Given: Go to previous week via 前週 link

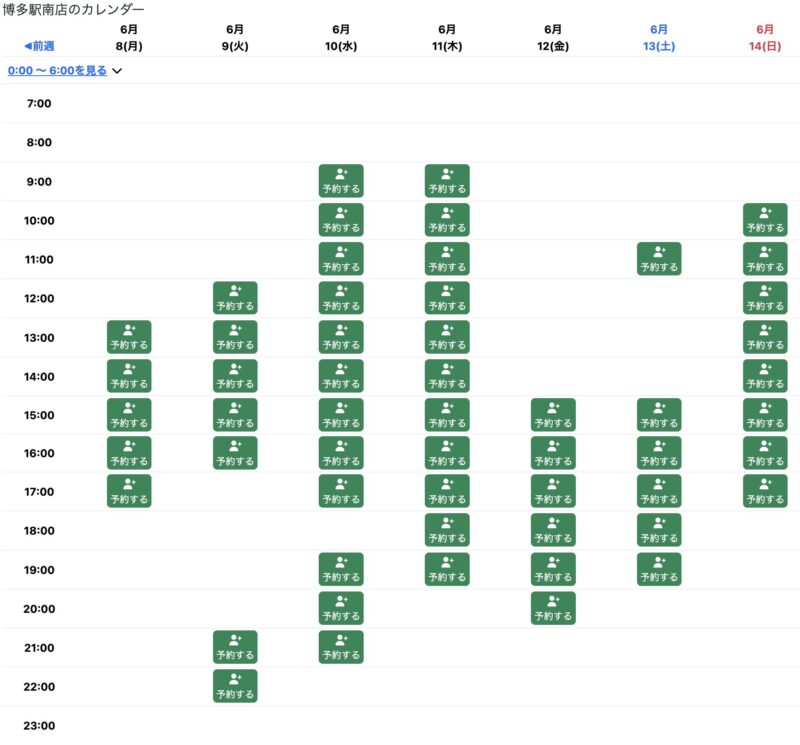Looking at the screenshot, I should pyautogui.click(x=39, y=46).
